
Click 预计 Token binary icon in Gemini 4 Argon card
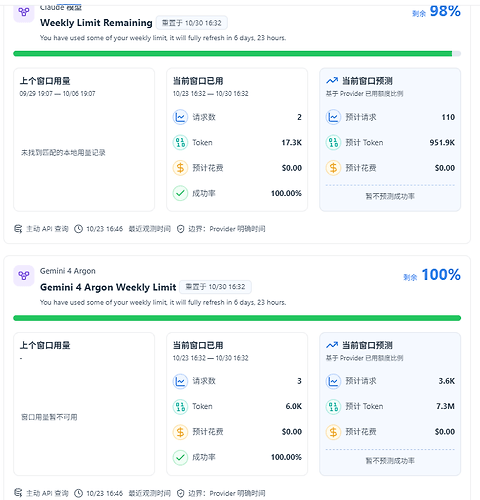(x=333, y=406)
